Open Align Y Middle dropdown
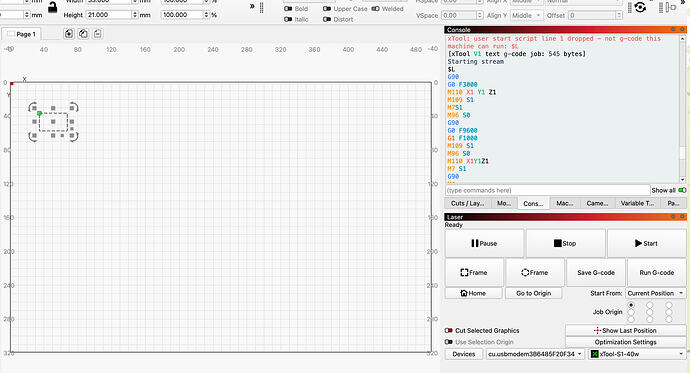690x373 pixels. (x=526, y=15)
